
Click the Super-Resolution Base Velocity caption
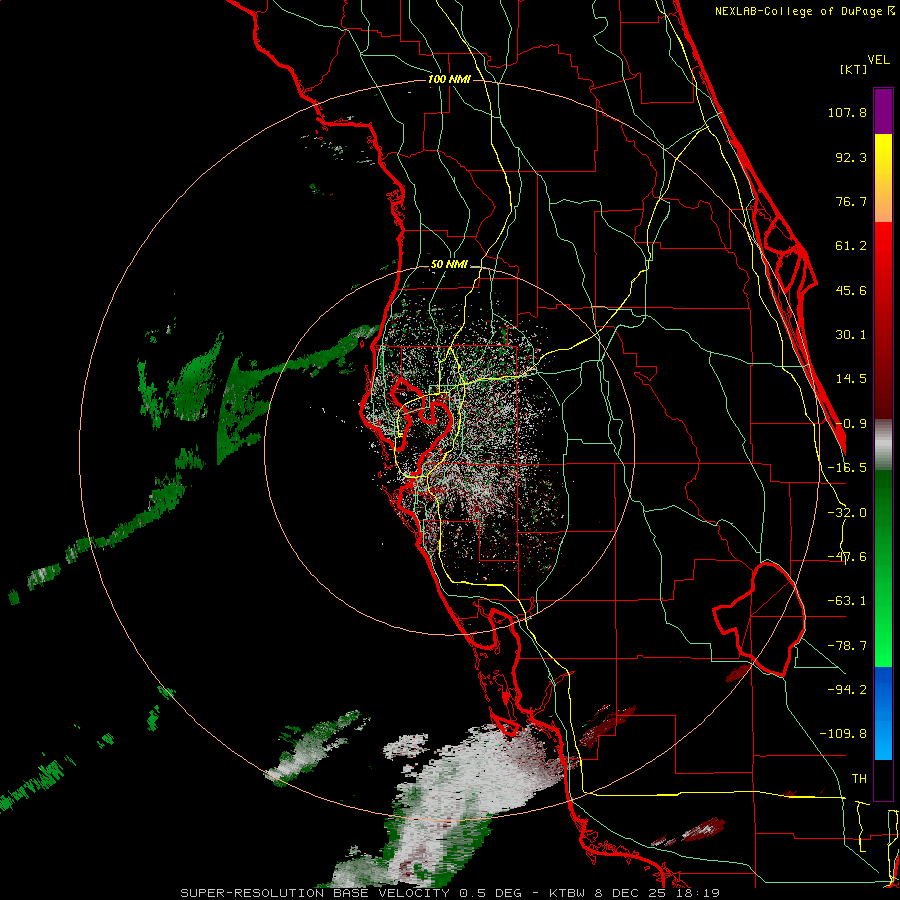[x=450, y=893]
